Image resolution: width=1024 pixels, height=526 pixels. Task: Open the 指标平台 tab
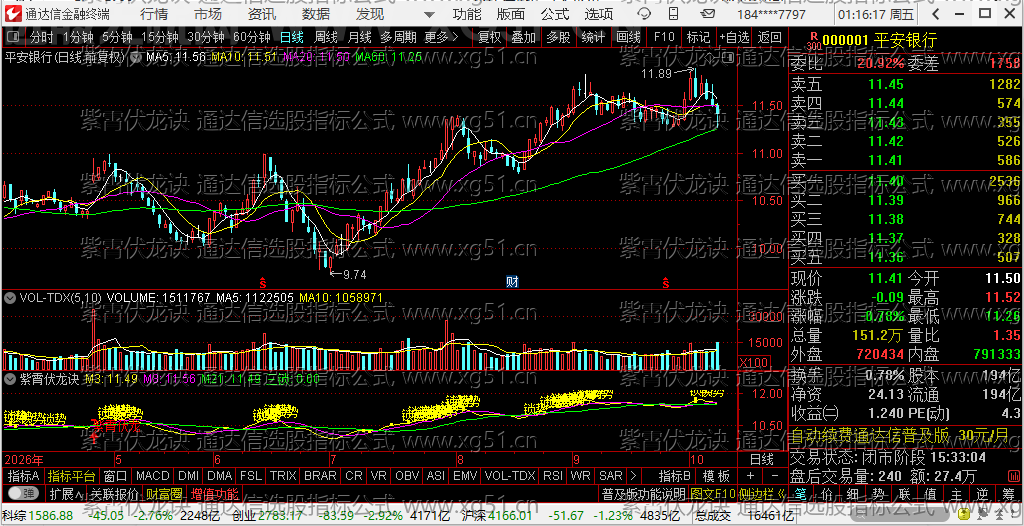[x=72, y=476]
